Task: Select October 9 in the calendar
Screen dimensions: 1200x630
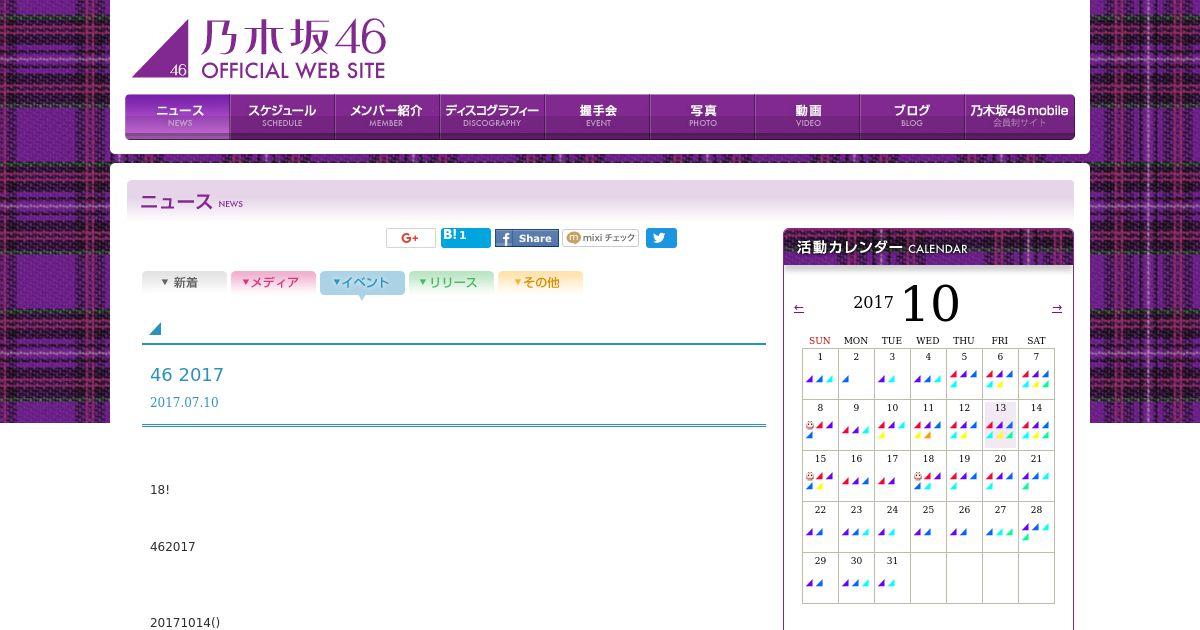Action: tap(856, 424)
